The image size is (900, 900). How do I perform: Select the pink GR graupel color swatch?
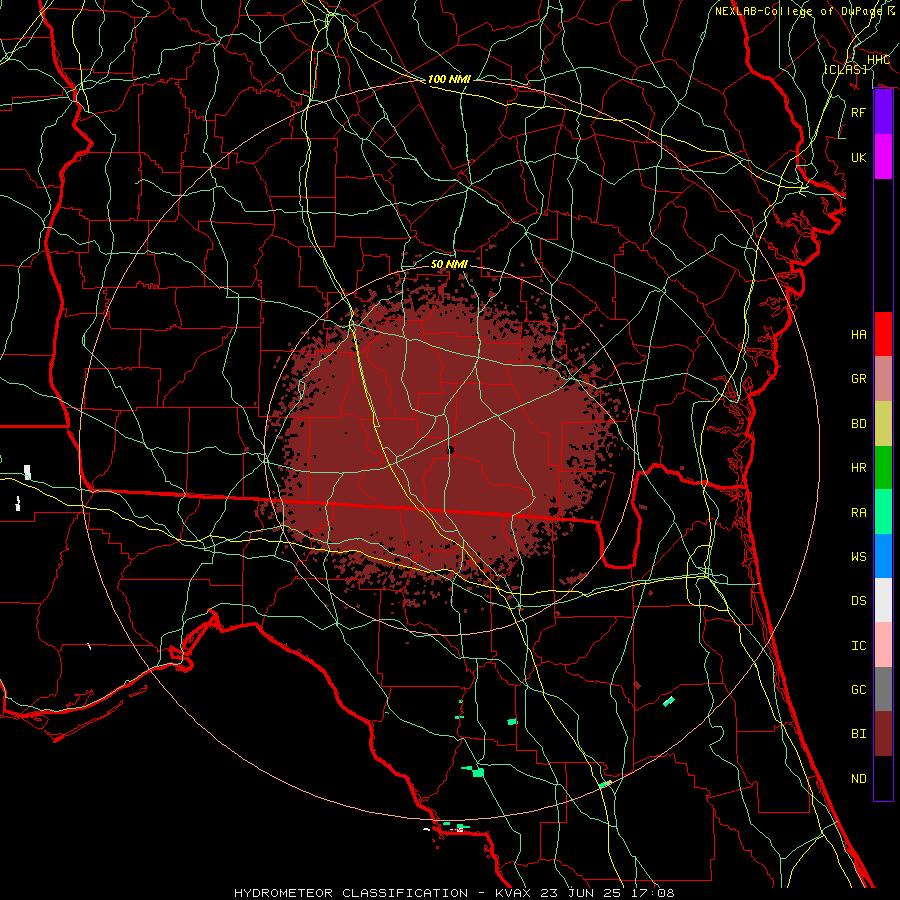coord(883,379)
